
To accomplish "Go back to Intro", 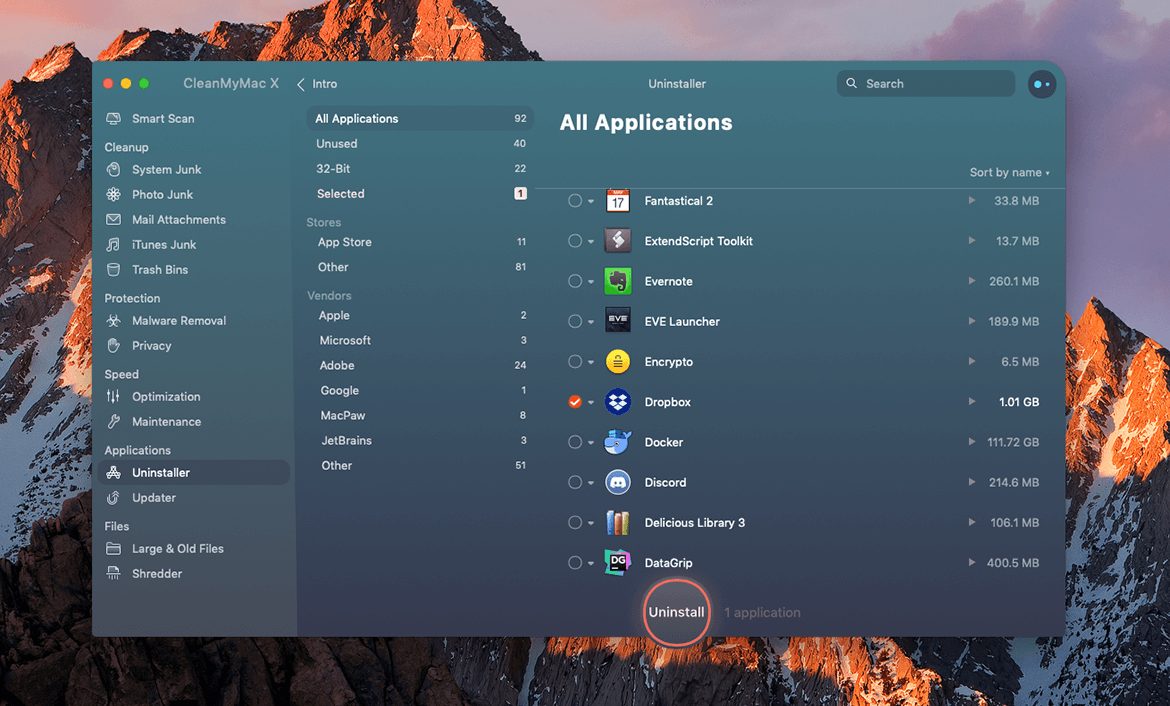I will (x=317, y=84).
